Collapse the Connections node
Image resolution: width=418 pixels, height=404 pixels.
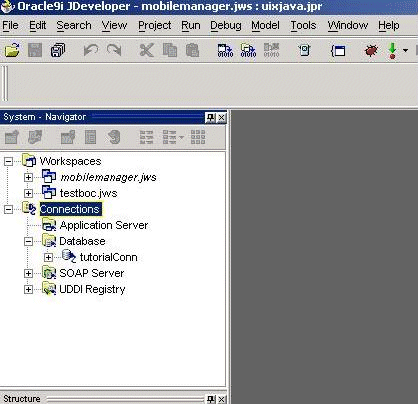[x=8, y=209]
